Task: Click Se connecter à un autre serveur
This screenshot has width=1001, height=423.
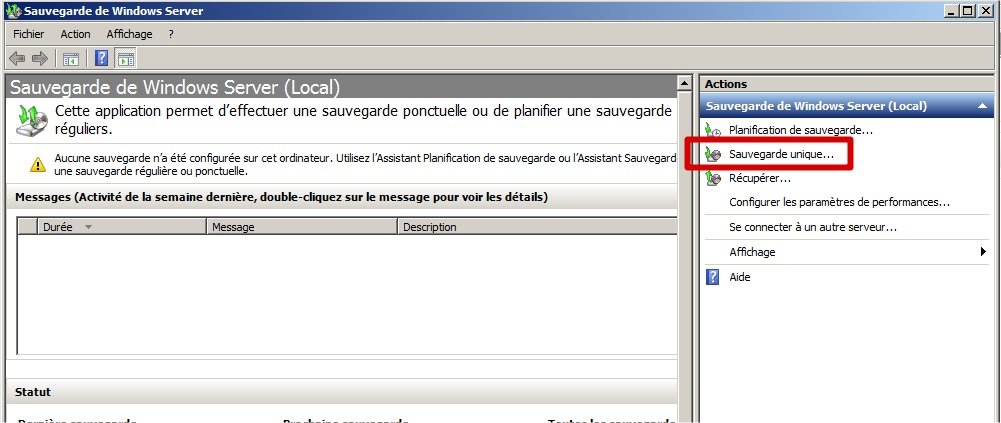Action: 812,227
